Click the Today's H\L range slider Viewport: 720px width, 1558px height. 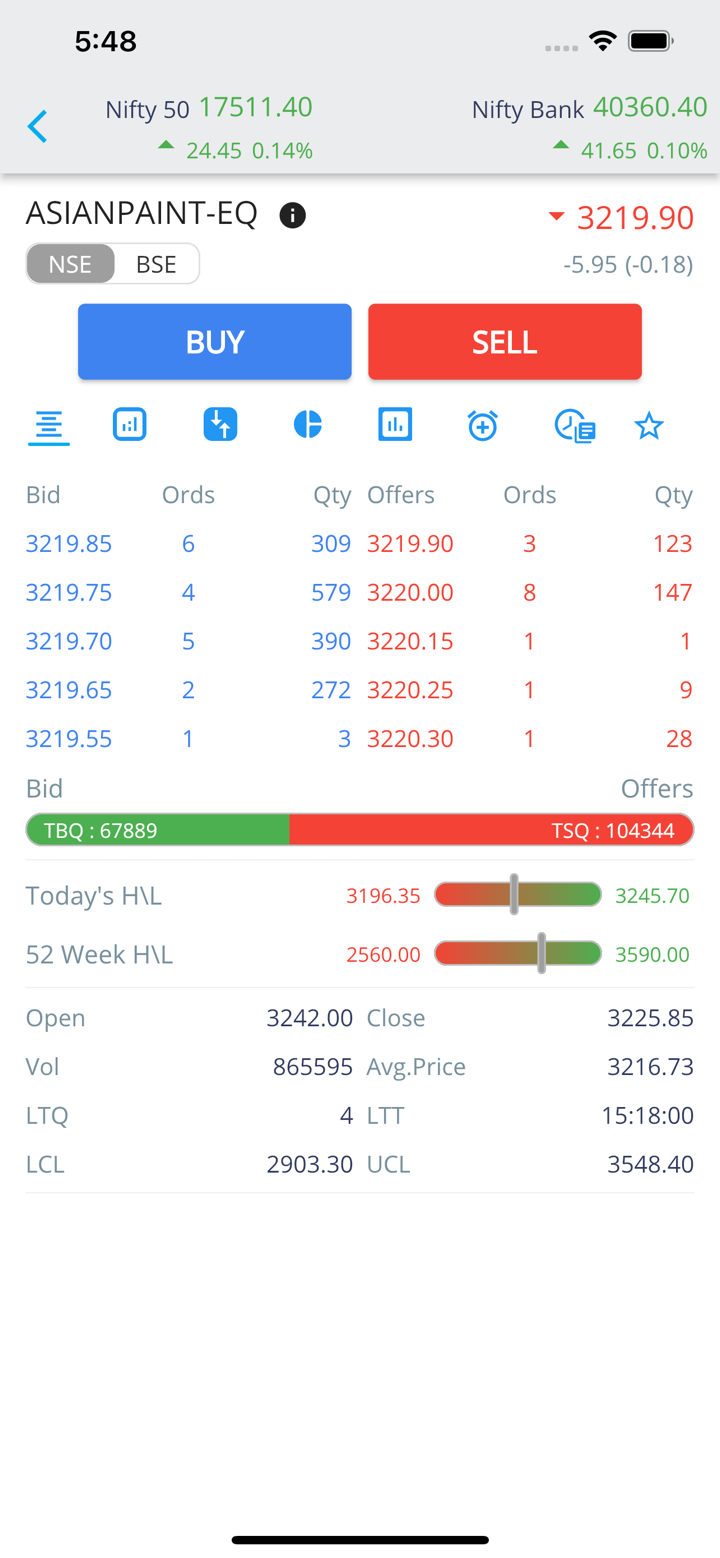(x=518, y=895)
